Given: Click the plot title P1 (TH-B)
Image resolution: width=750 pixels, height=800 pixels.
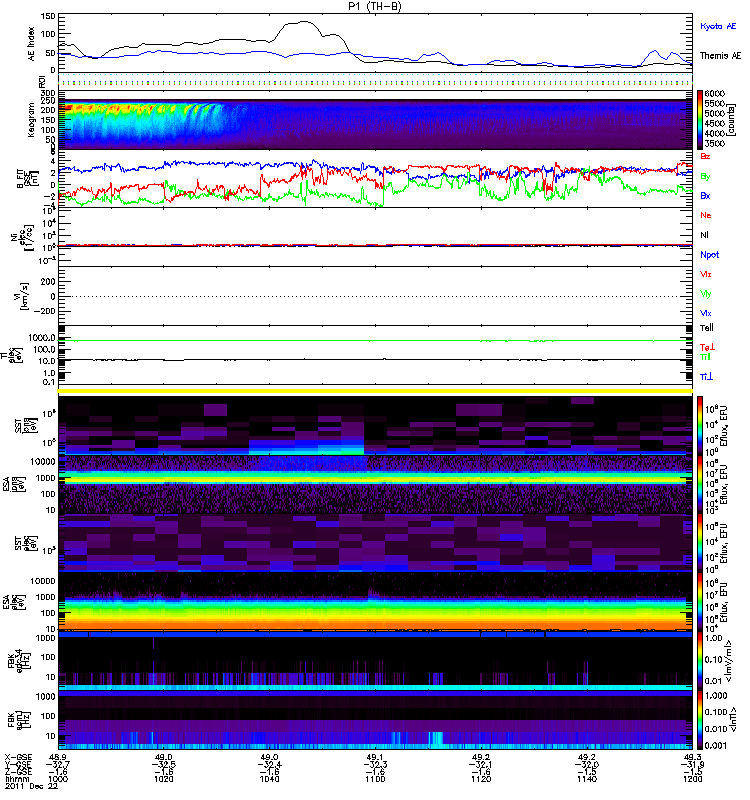Looking at the screenshot, I should point(375,6).
